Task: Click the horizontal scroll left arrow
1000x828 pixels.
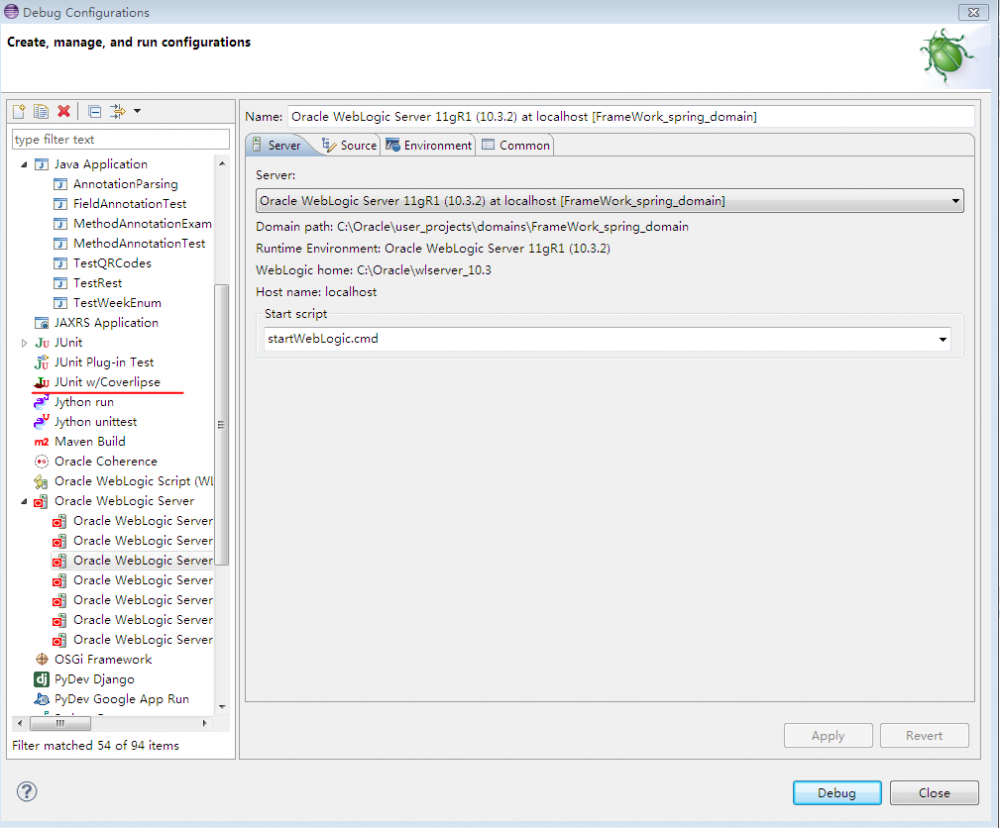Action: click(20, 723)
